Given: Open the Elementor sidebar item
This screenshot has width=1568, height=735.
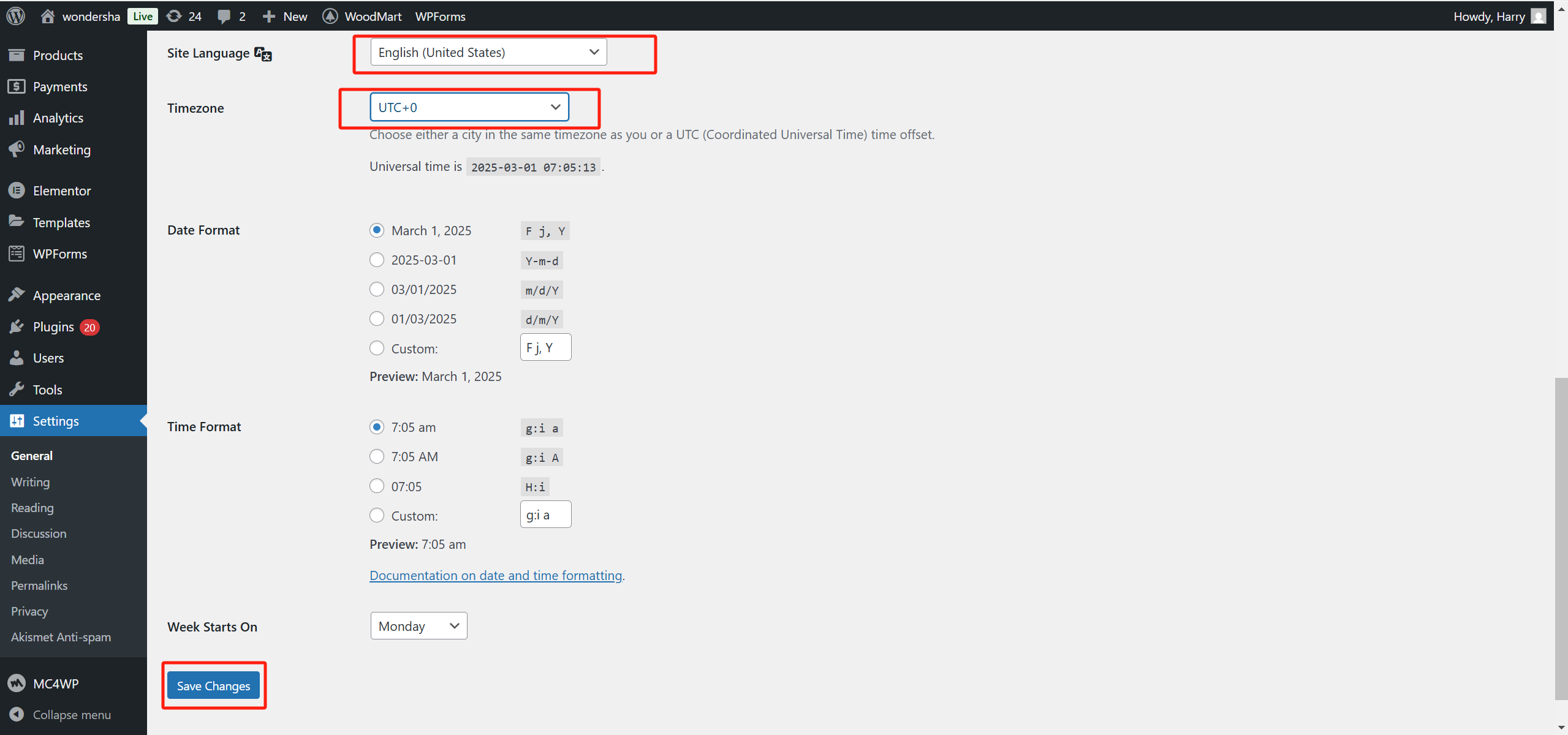Looking at the screenshot, I should pos(61,190).
